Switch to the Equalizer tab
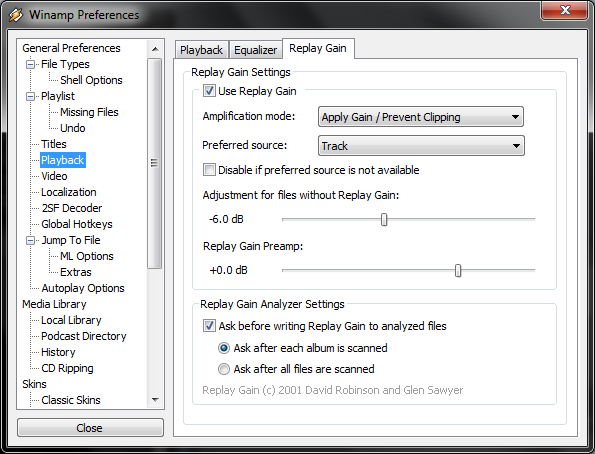 pos(255,50)
